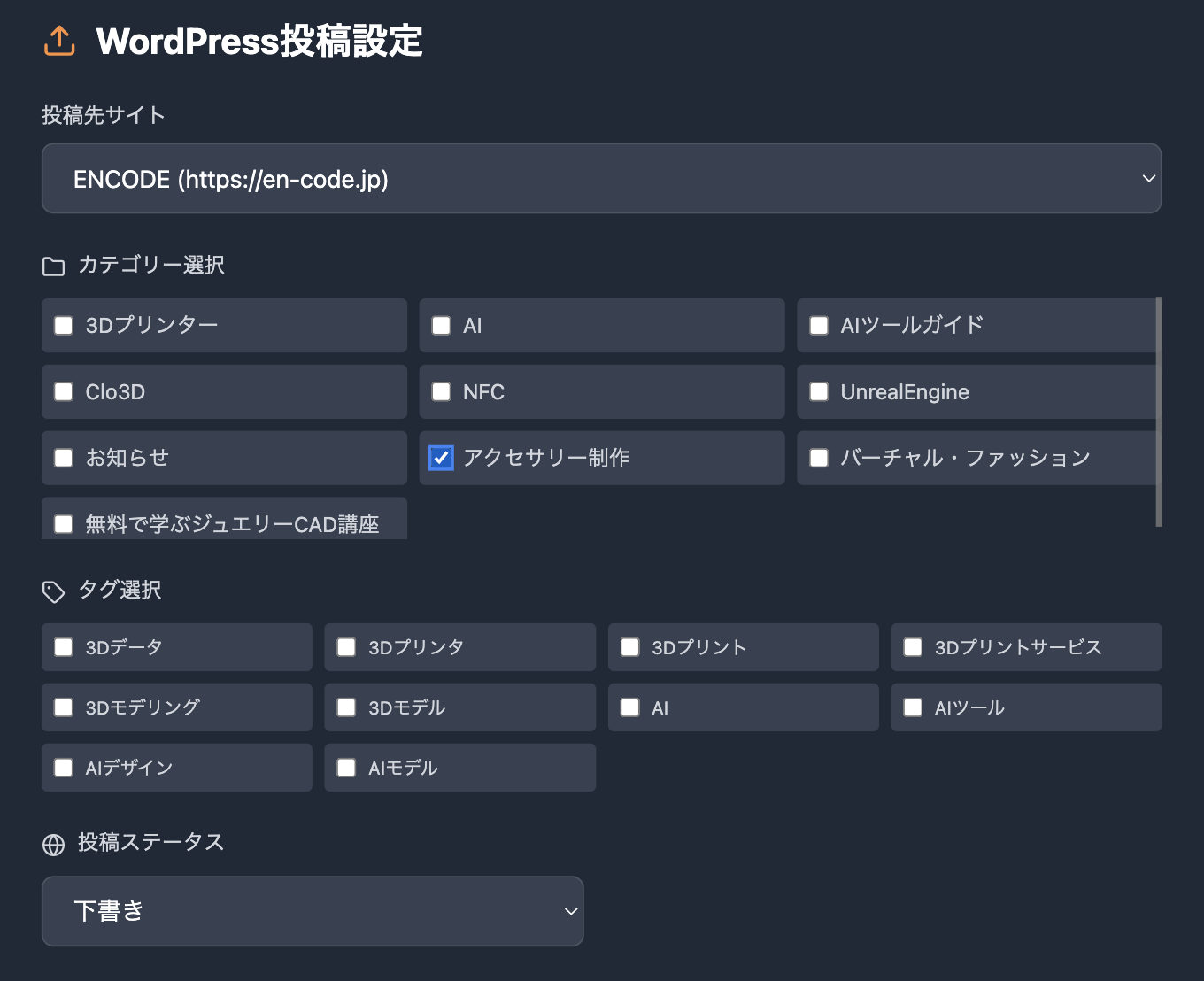Check the 無料で学ぶジュエリーCAD講座 category
The height and width of the screenshot is (981, 1204).
64,524
